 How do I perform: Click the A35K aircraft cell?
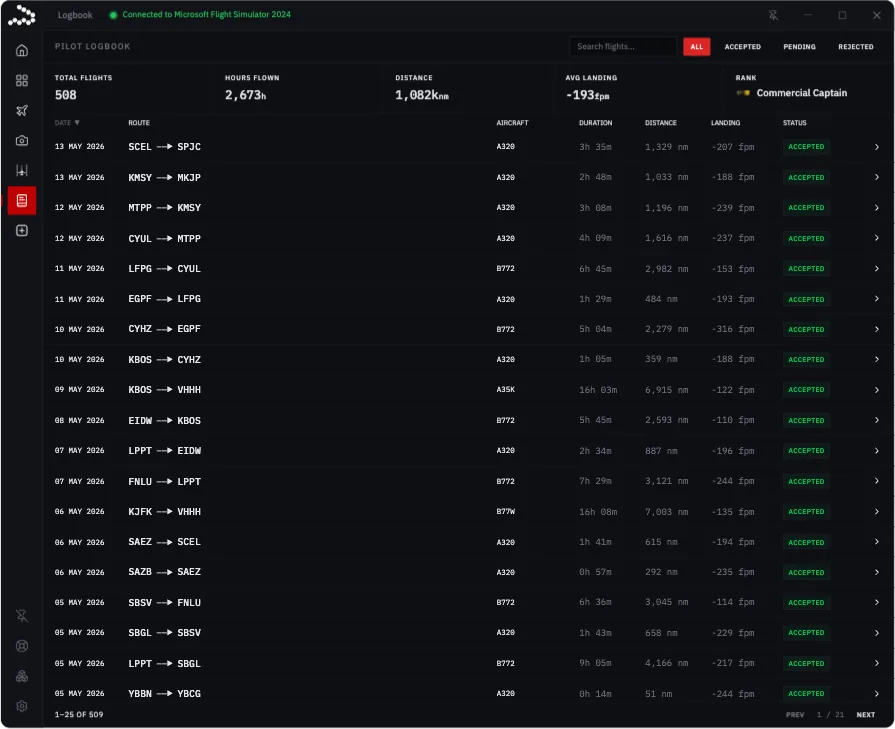505,390
